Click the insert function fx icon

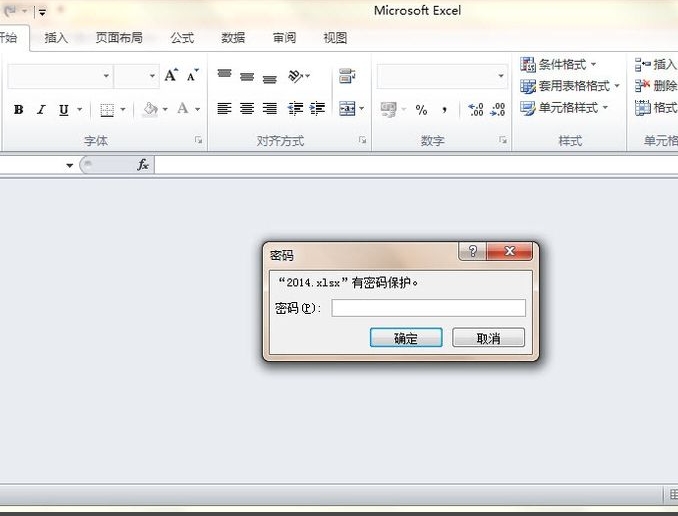tap(143, 165)
